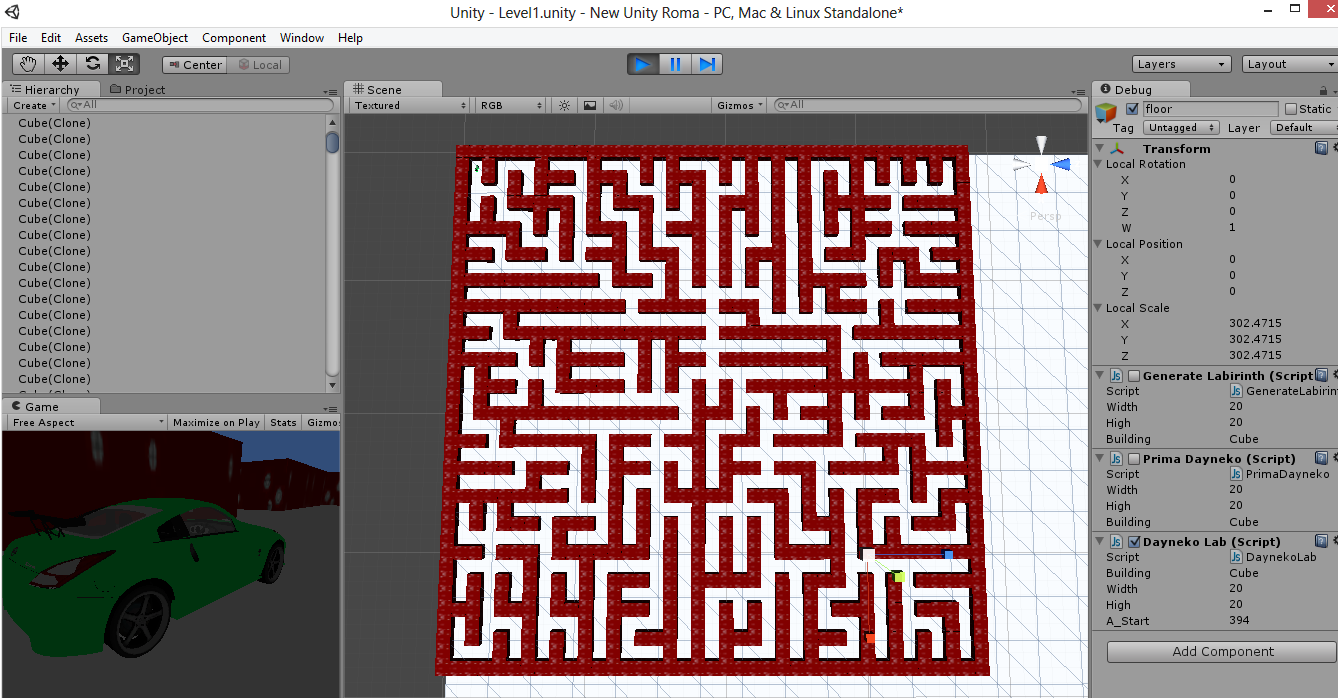Image resolution: width=1338 pixels, height=698 pixels.
Task: Select the Hand tool in toolbar
Action: pyautogui.click(x=29, y=64)
